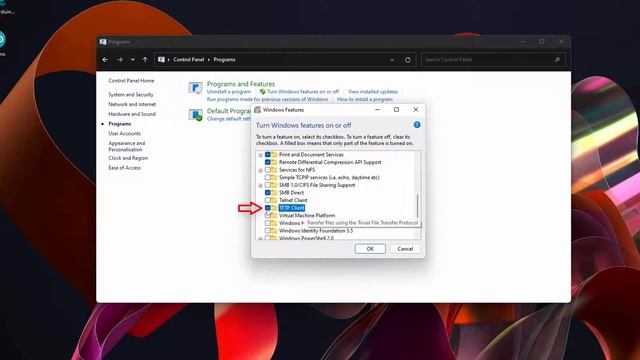Click Run programs made for previous versions link

pos(267,99)
